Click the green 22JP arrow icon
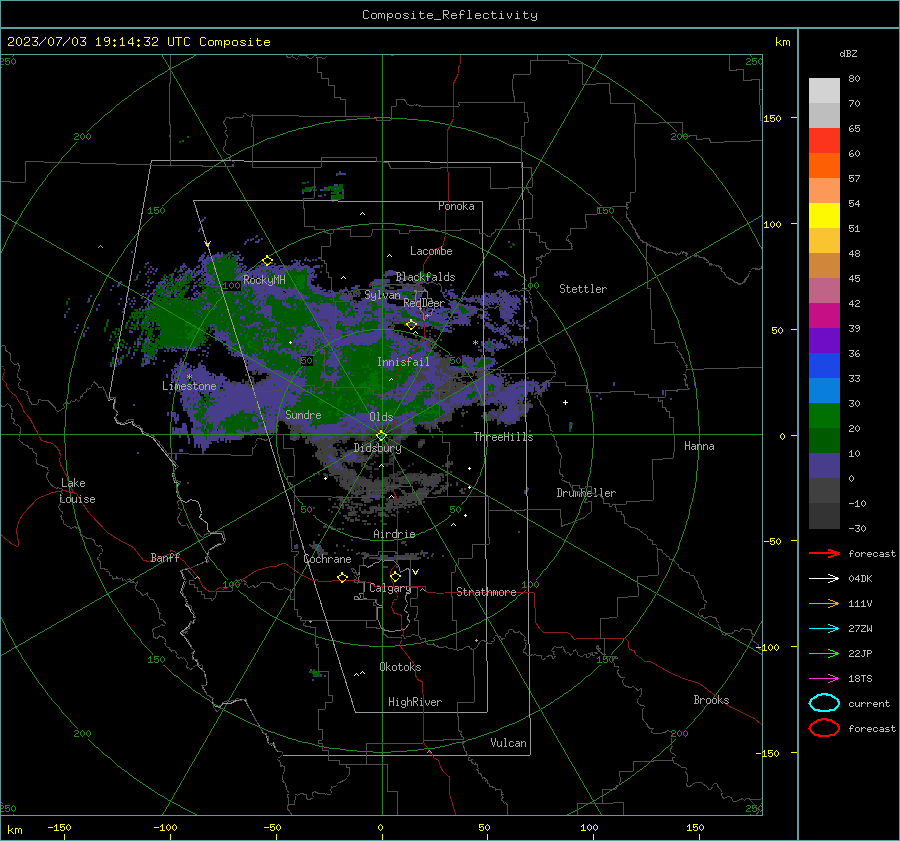 [x=824, y=653]
